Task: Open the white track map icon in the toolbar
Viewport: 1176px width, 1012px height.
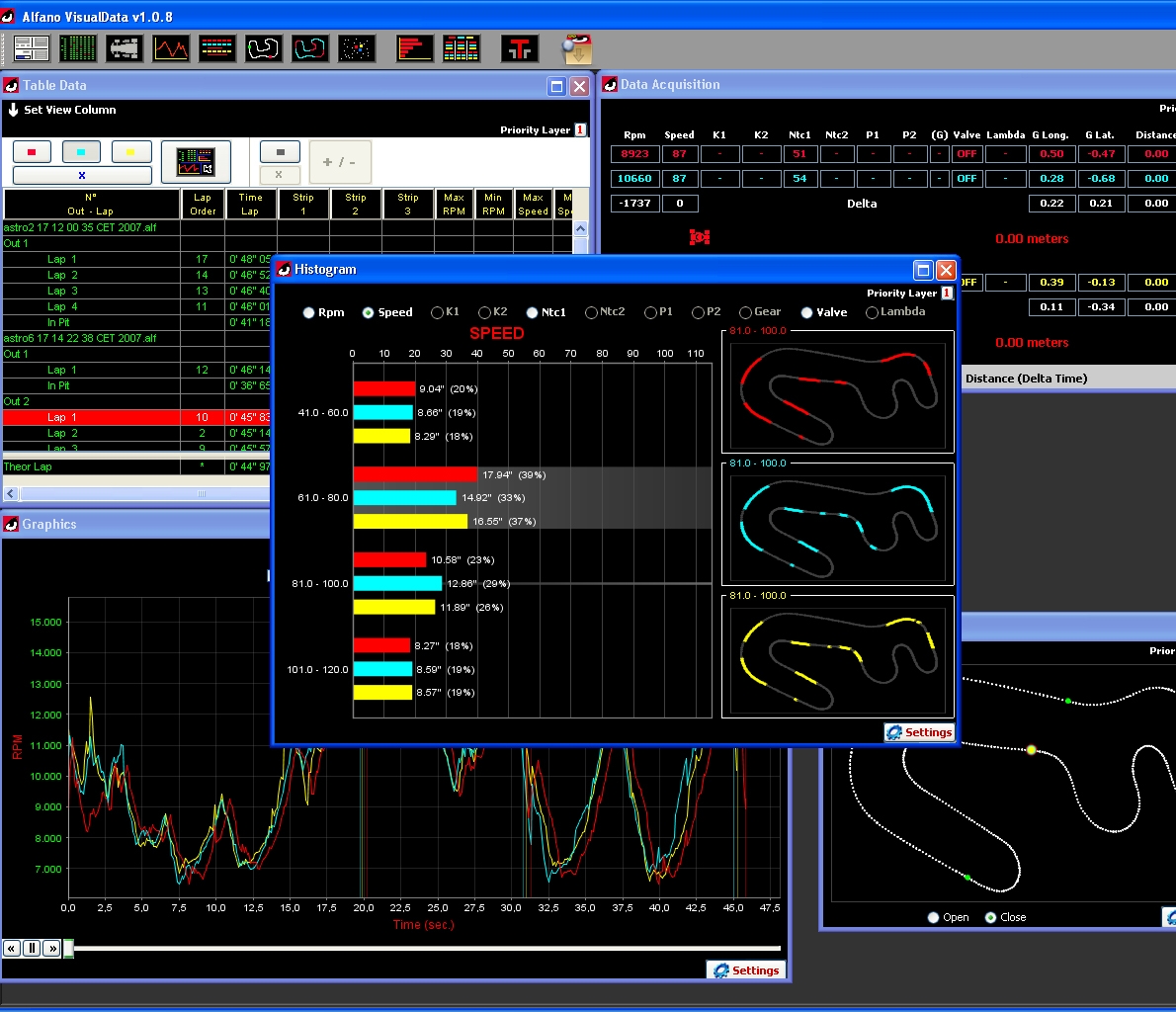Action: (x=264, y=48)
